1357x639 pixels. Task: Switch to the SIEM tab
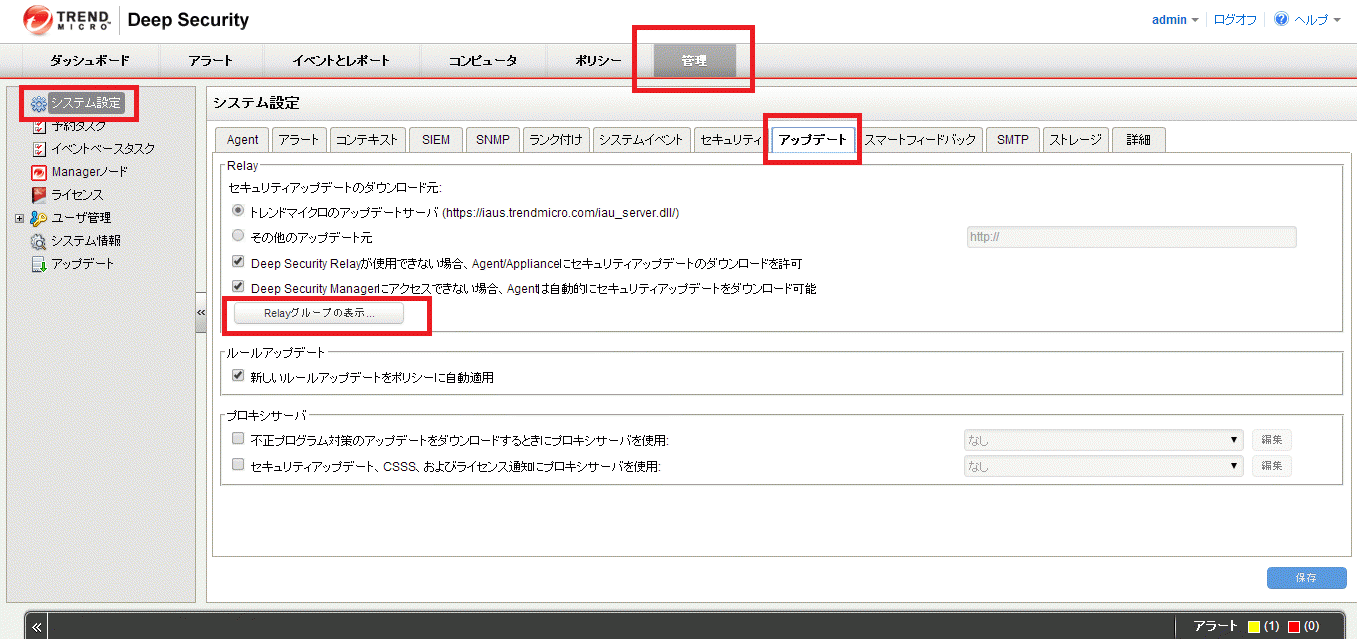tap(436, 140)
